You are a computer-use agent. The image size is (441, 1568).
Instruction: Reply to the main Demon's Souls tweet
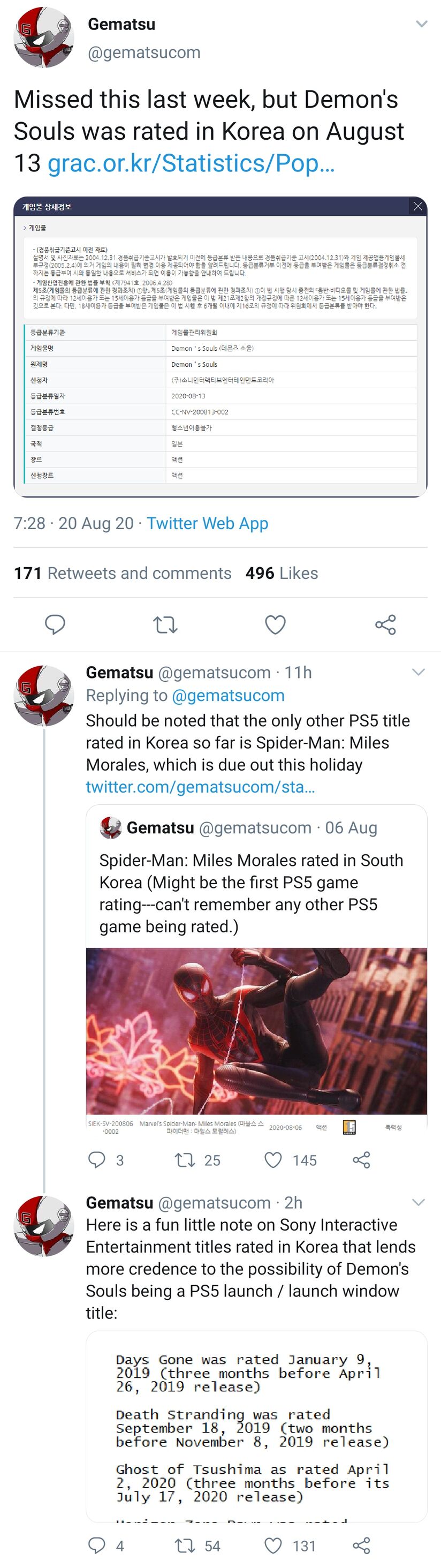(x=55, y=624)
